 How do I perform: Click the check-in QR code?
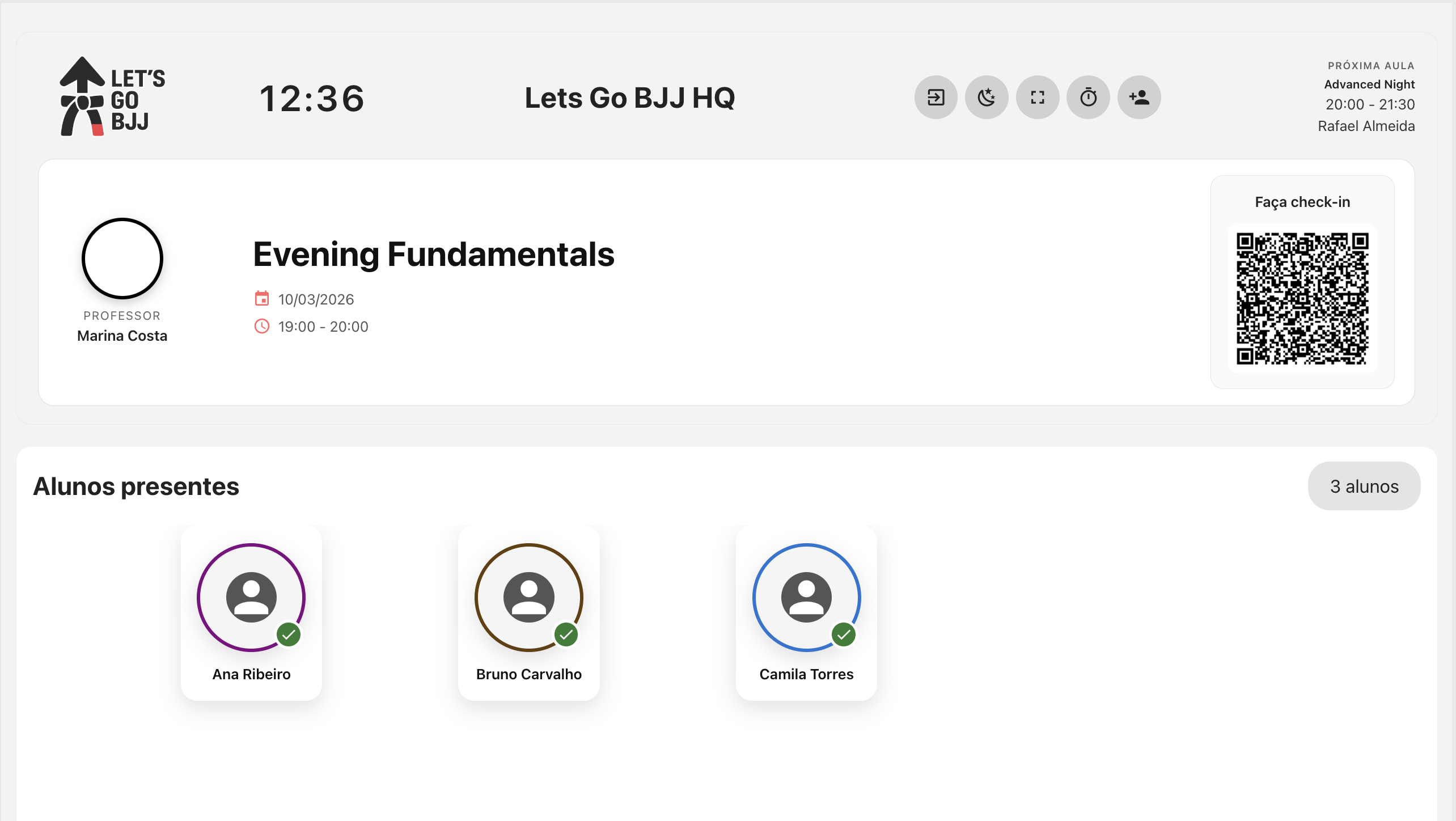coord(1302,298)
